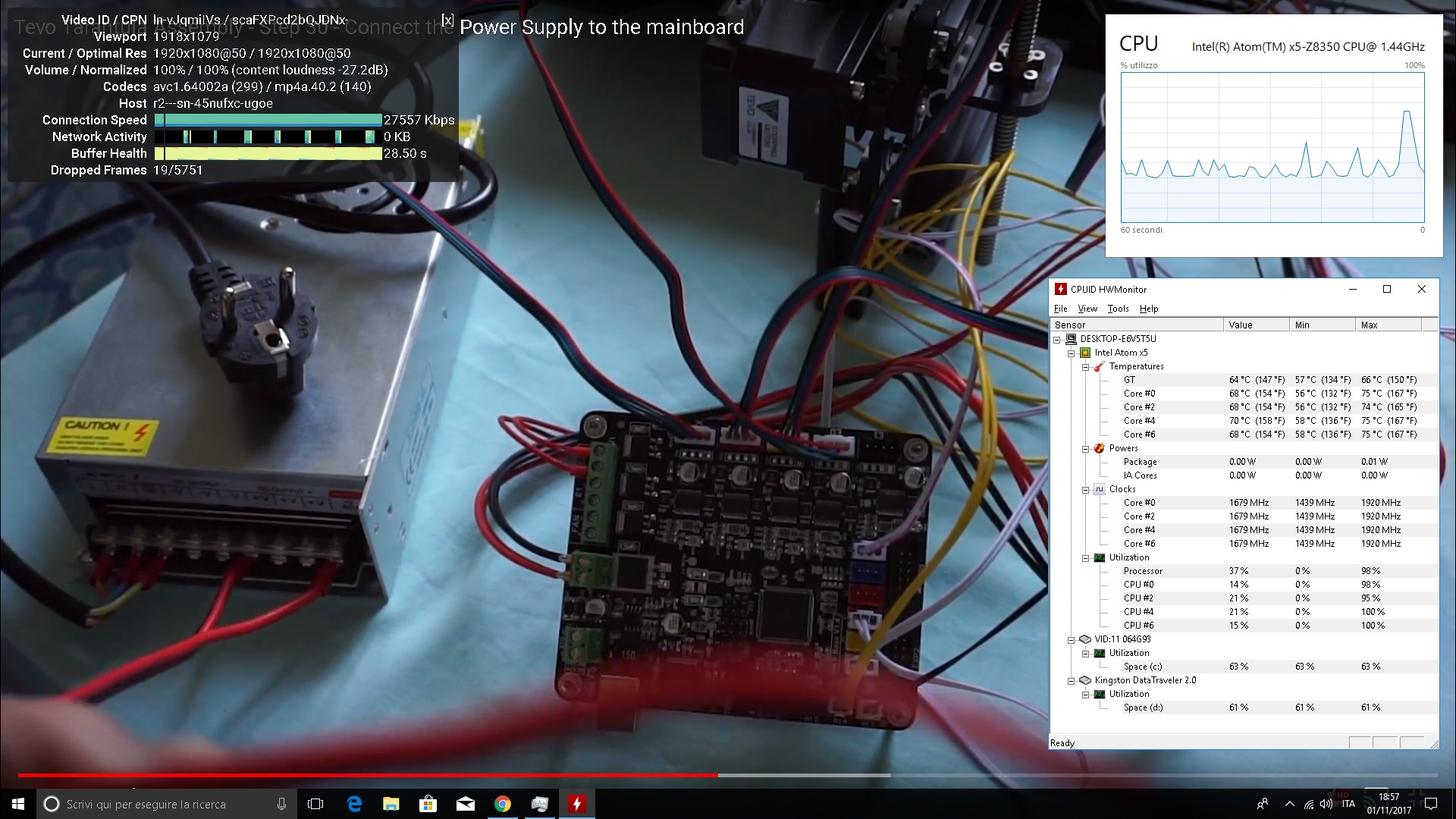Click the VID:11 064G93 disk icon
Screen dimensions: 1456x819
click(x=1085, y=639)
